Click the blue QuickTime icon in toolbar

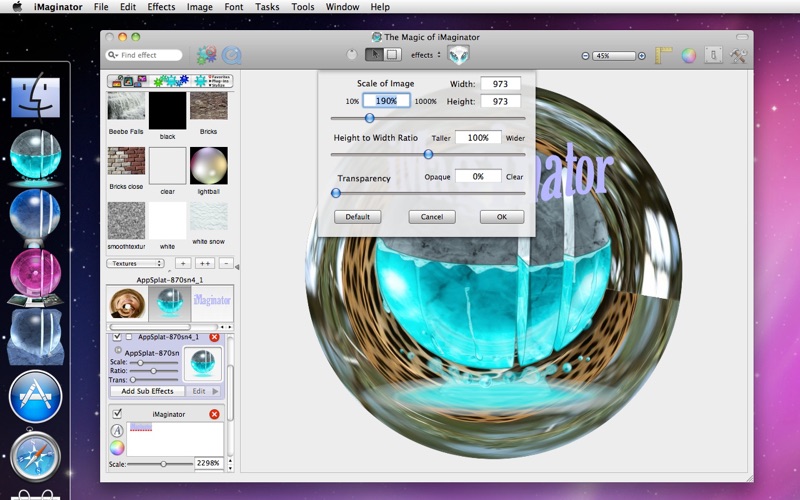(232, 55)
